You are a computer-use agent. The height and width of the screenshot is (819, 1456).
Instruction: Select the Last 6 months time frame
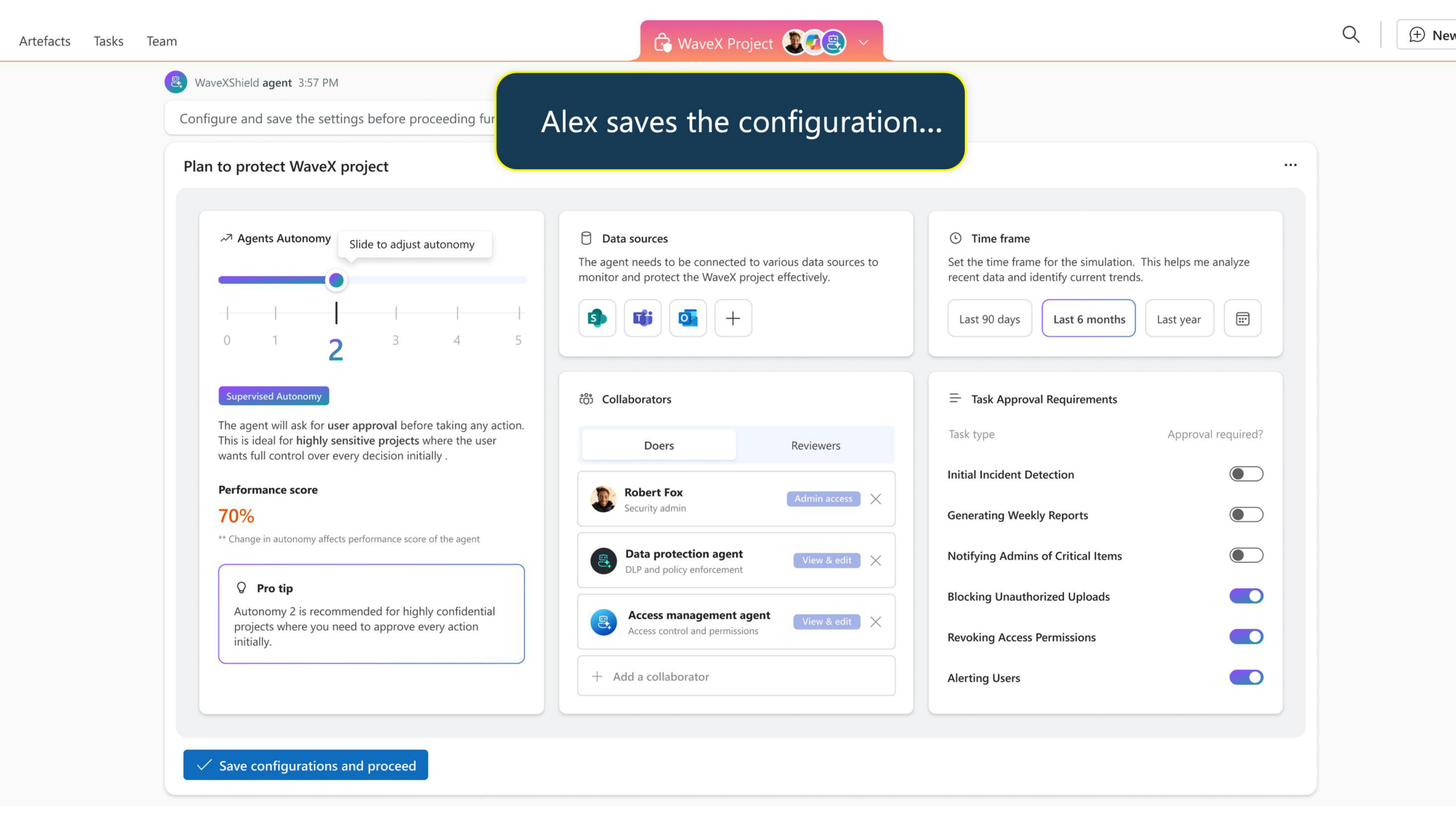1089,318
